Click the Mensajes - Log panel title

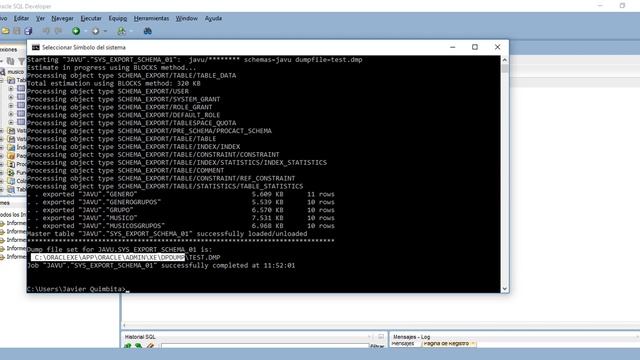411,337
